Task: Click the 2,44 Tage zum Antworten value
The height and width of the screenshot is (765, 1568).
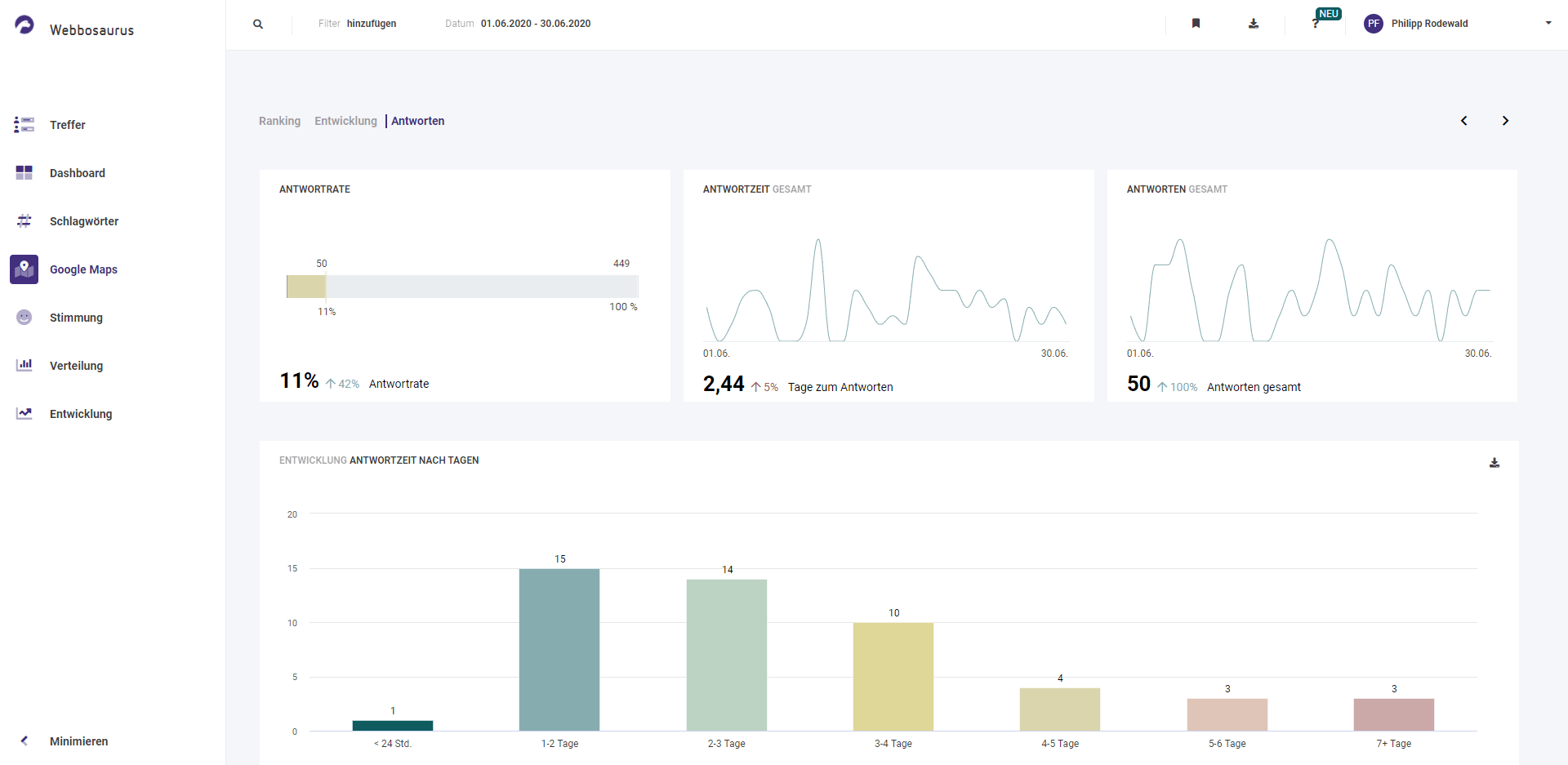Action: click(724, 384)
